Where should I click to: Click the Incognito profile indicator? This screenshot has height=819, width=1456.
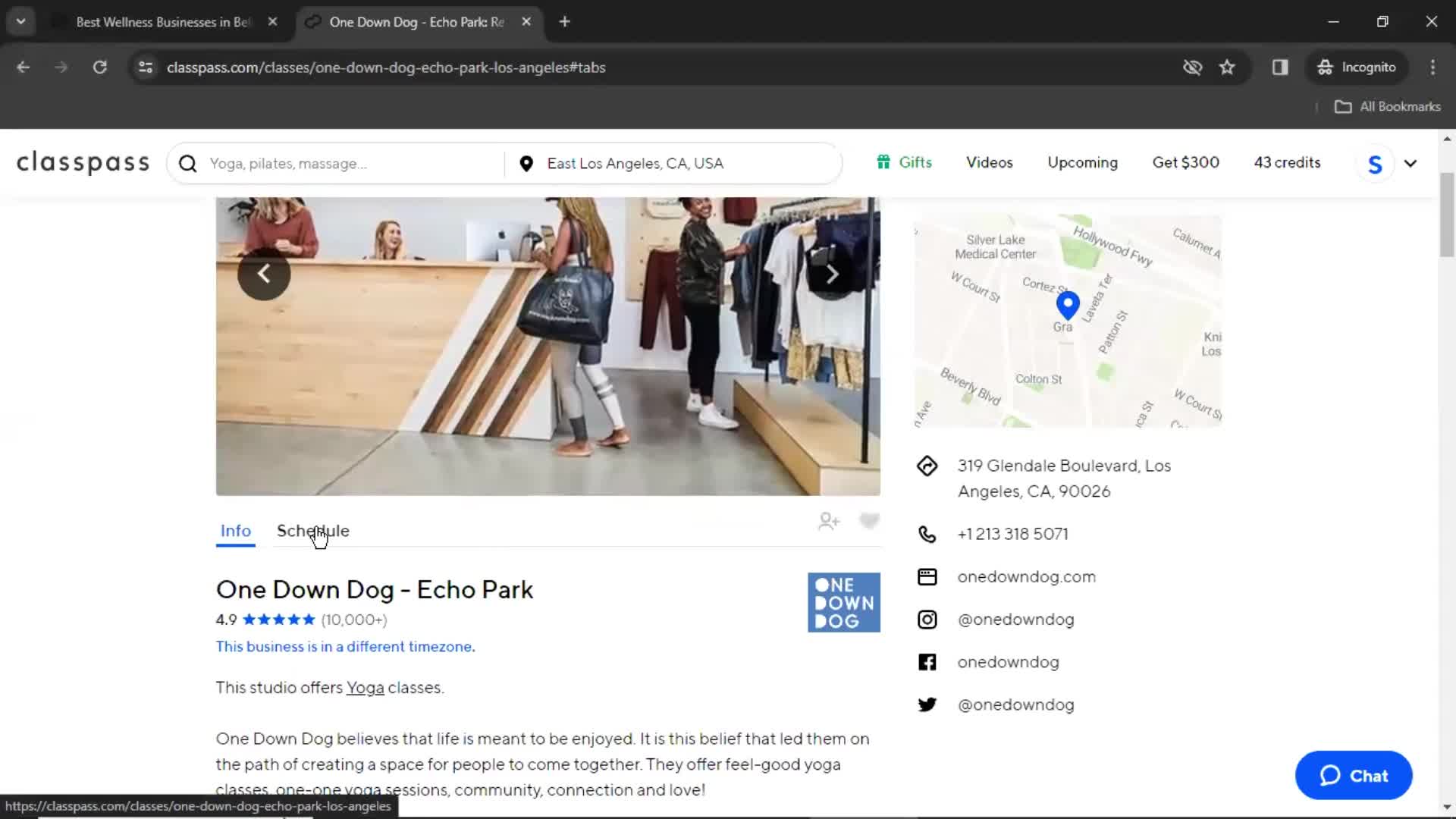[x=1357, y=67]
